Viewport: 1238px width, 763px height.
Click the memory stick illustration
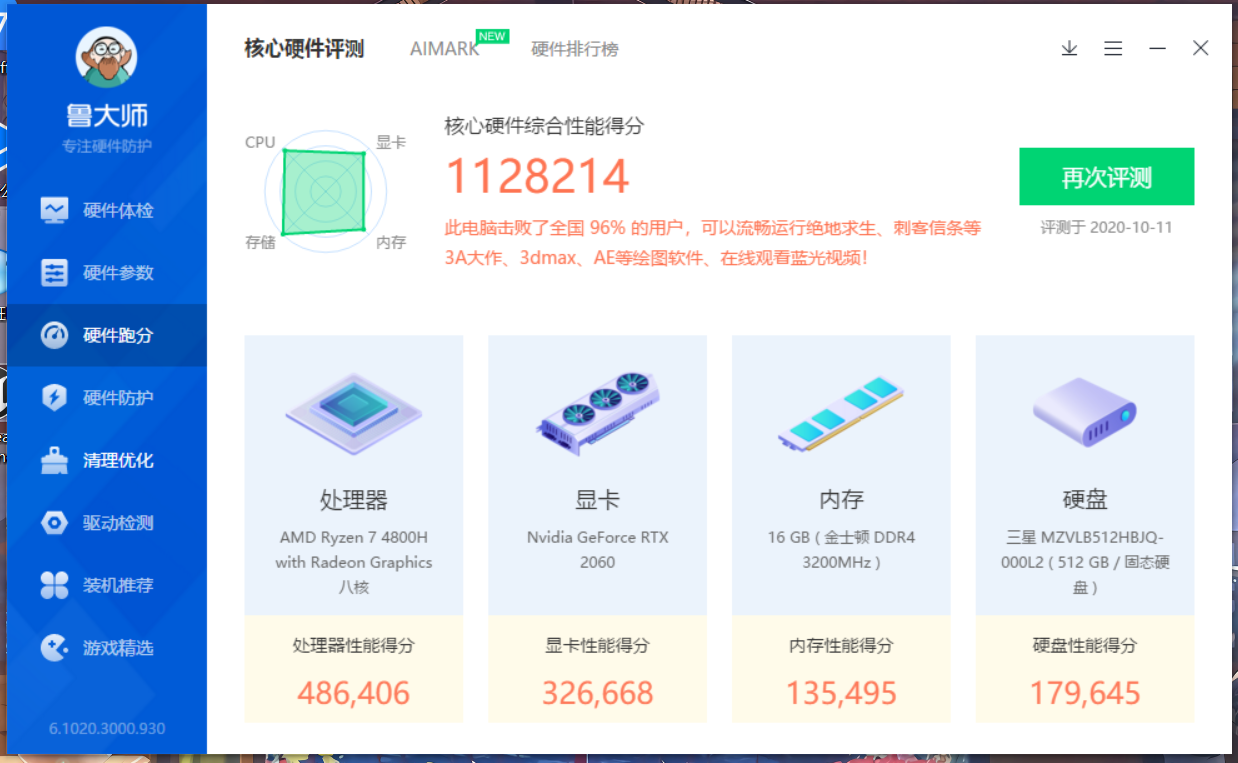tap(841, 413)
